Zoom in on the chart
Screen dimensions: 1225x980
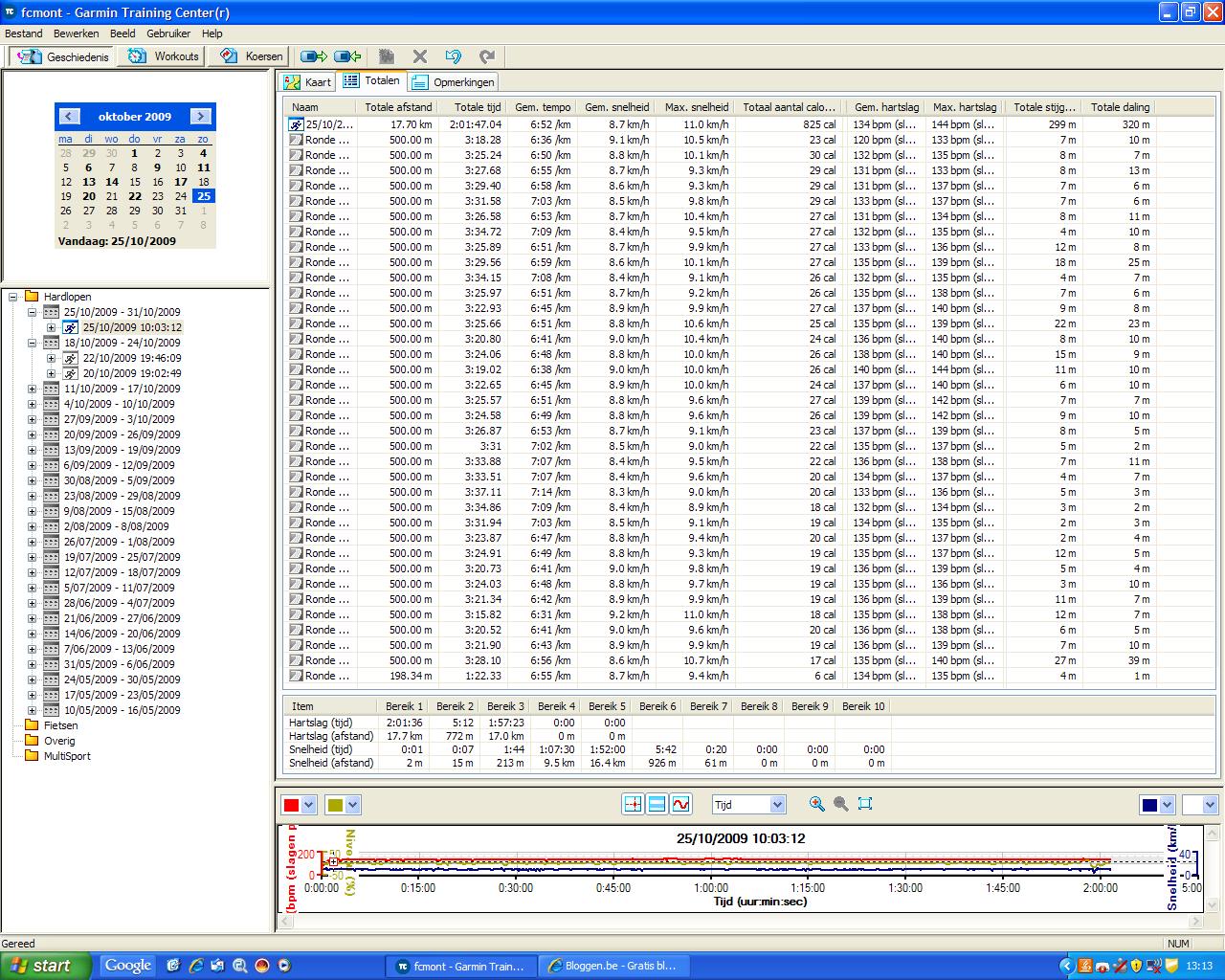(x=816, y=804)
